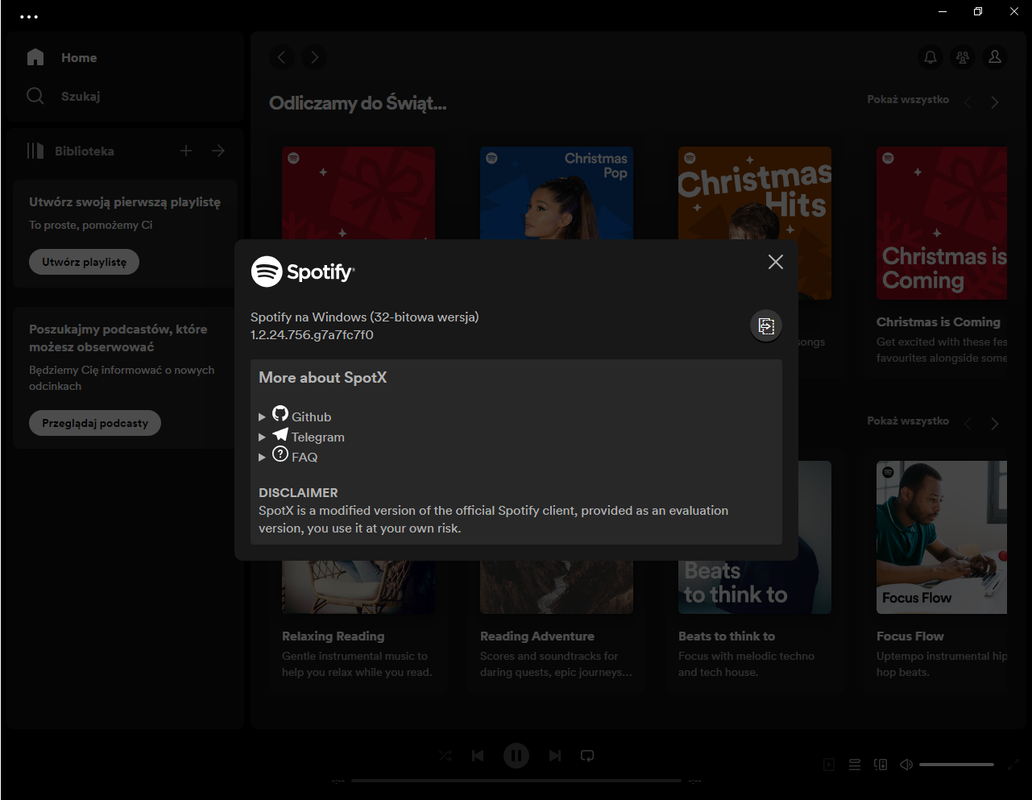Screen dimensions: 1032x800
Task: Next arrow for Odliczamy do Świąt carousel
Action: click(994, 102)
